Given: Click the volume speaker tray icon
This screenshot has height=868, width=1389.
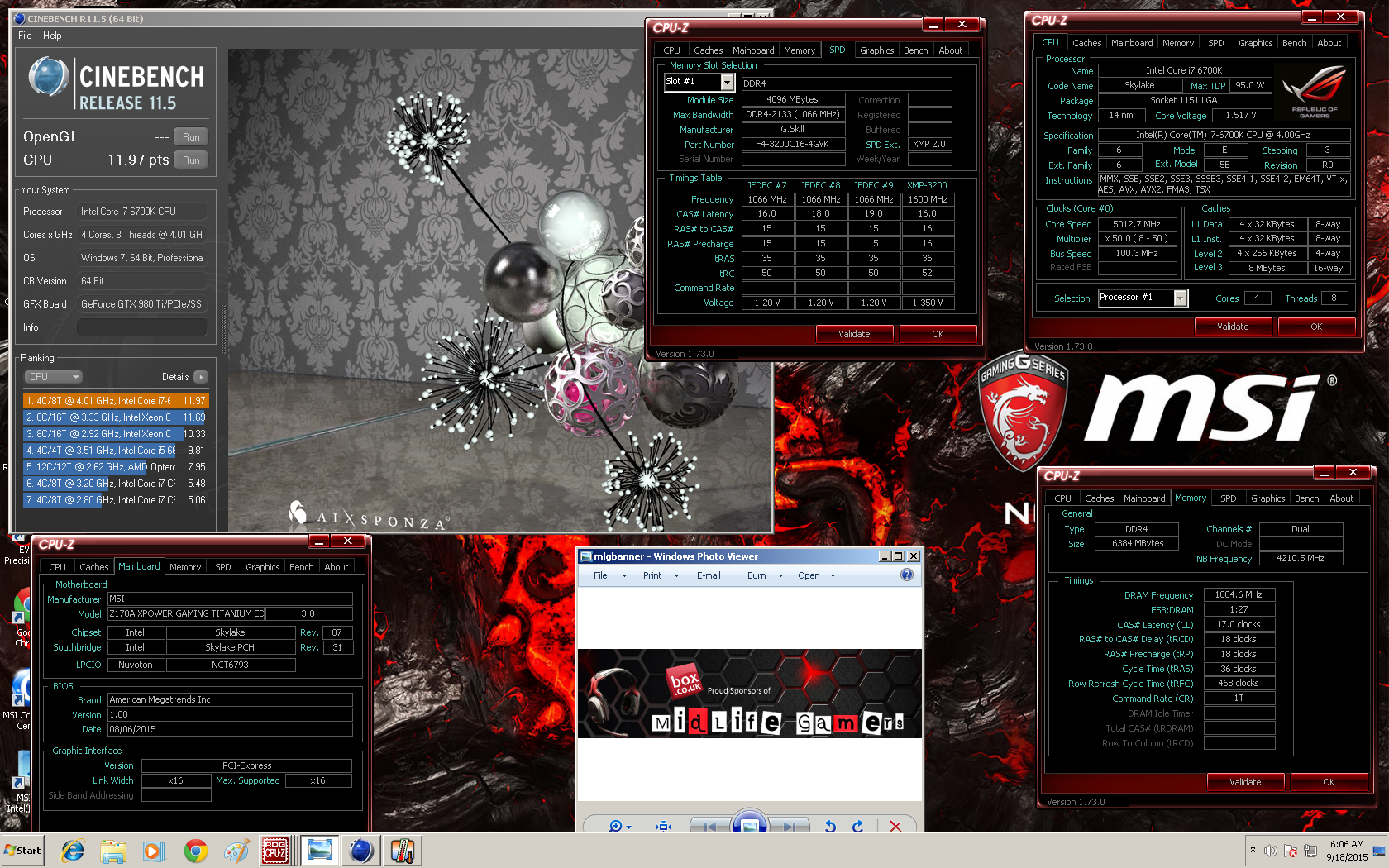Looking at the screenshot, I should (x=1271, y=851).
